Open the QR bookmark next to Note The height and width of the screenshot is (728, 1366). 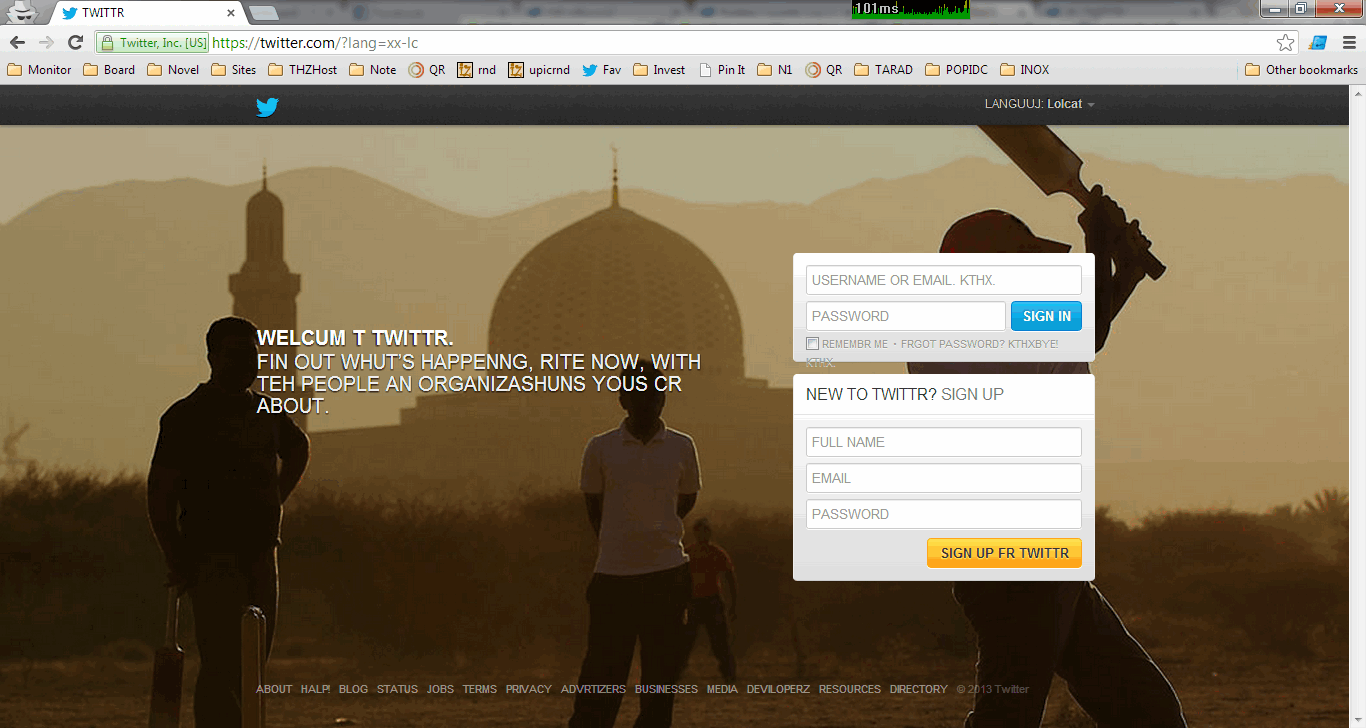click(x=427, y=70)
